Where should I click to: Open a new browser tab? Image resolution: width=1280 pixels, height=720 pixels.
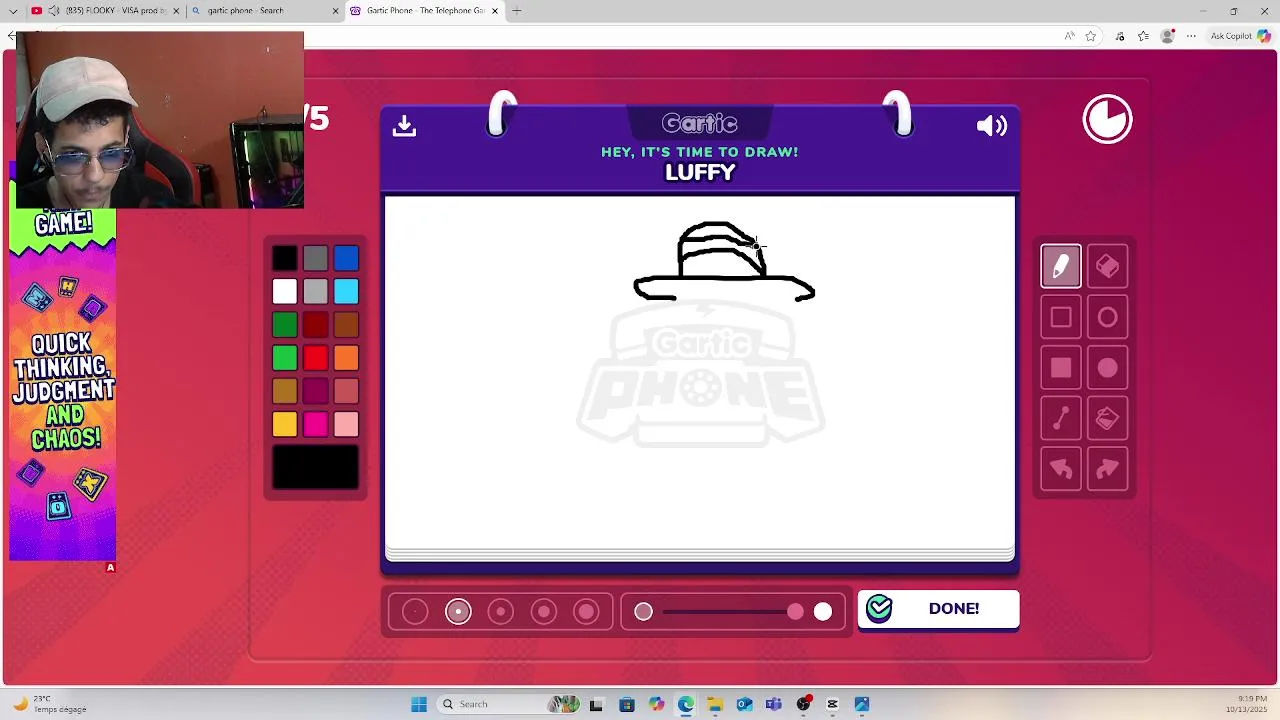tap(517, 10)
